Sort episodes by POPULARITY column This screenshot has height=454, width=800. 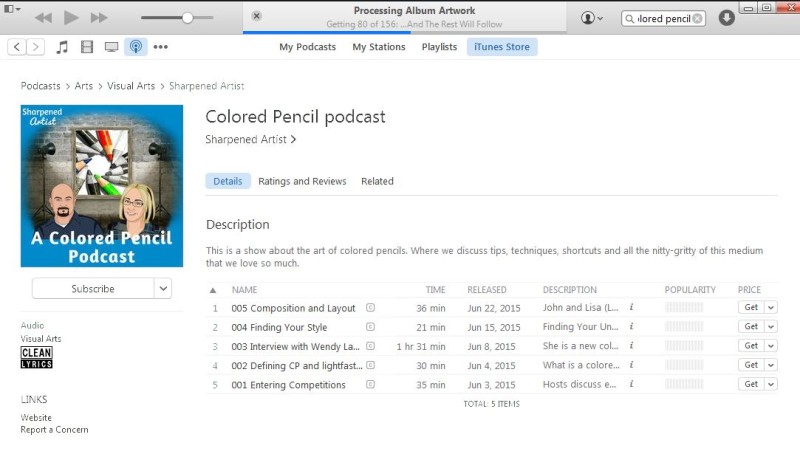click(x=690, y=290)
